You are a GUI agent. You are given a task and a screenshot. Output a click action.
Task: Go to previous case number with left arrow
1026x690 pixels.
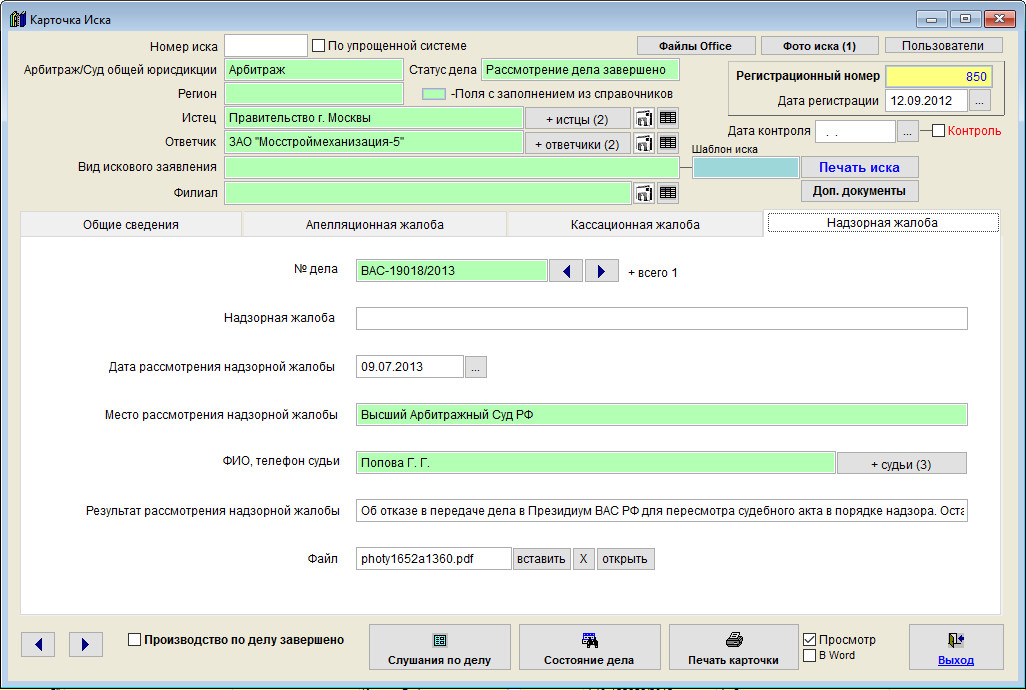click(x=566, y=271)
